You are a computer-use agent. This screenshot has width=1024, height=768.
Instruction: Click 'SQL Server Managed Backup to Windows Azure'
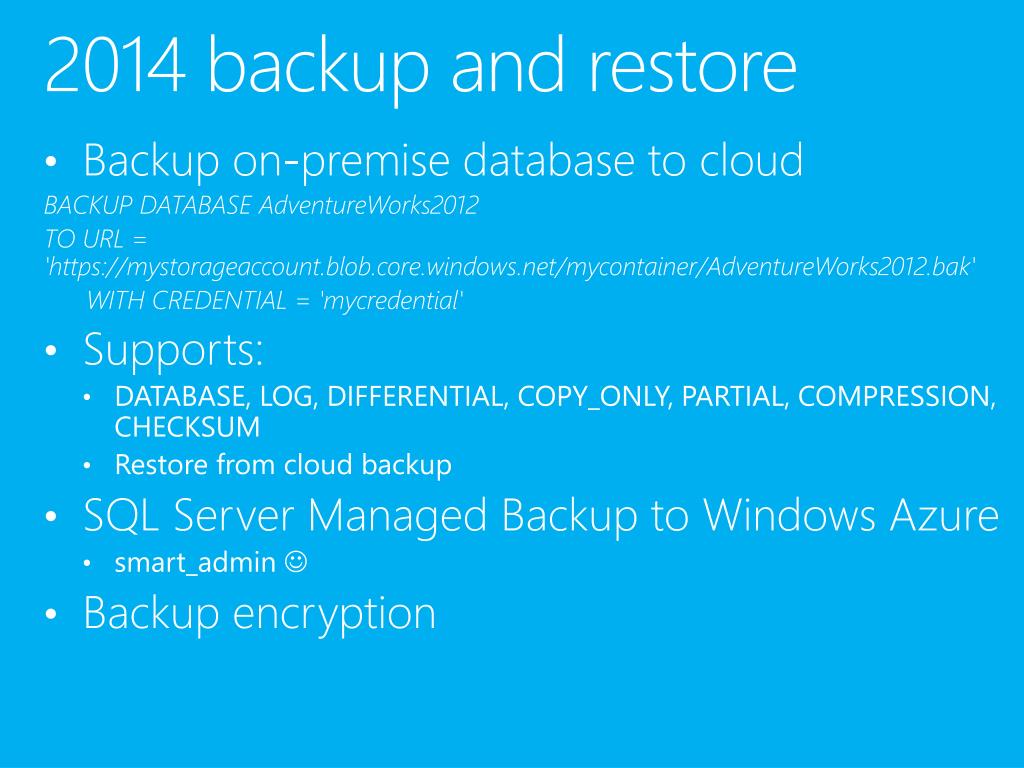(541, 515)
